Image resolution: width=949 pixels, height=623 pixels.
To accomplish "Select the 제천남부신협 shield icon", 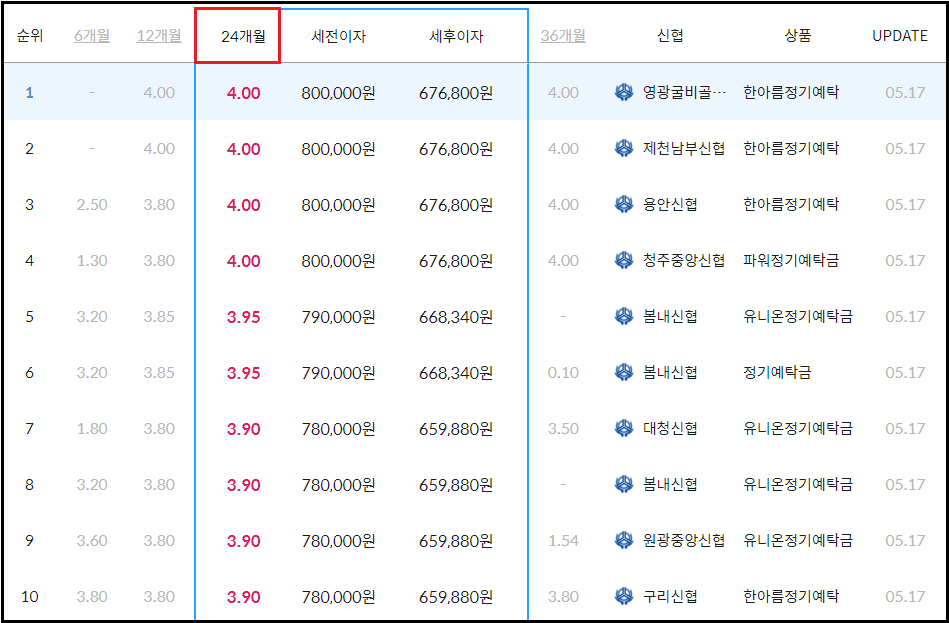I will tap(624, 148).
